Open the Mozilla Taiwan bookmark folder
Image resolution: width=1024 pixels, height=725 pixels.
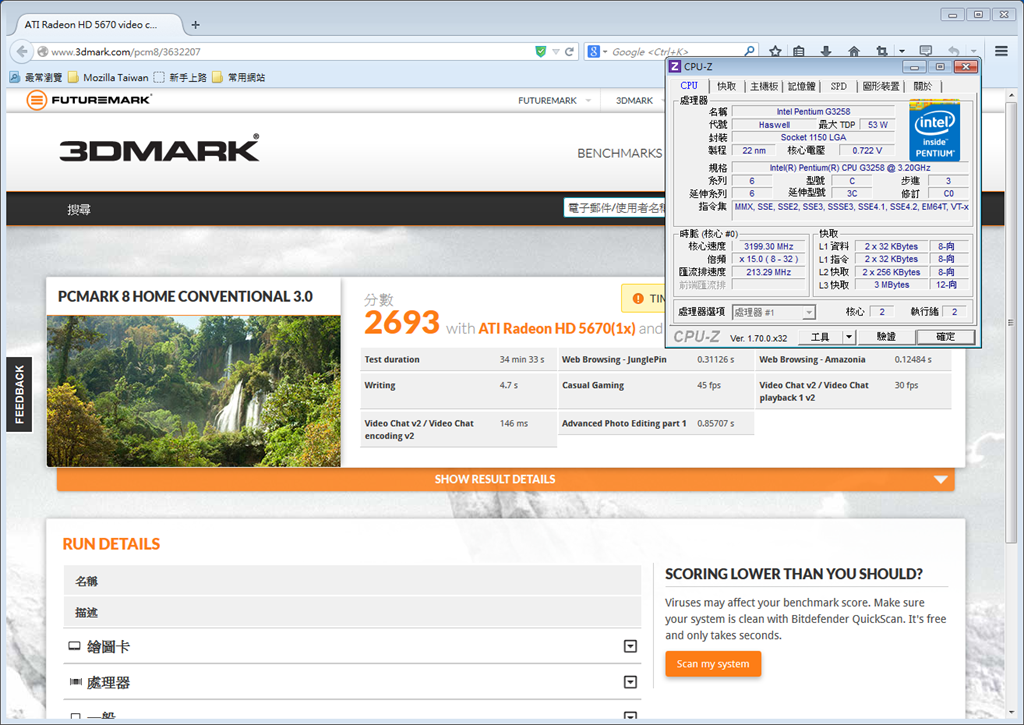pyautogui.click(x=108, y=77)
